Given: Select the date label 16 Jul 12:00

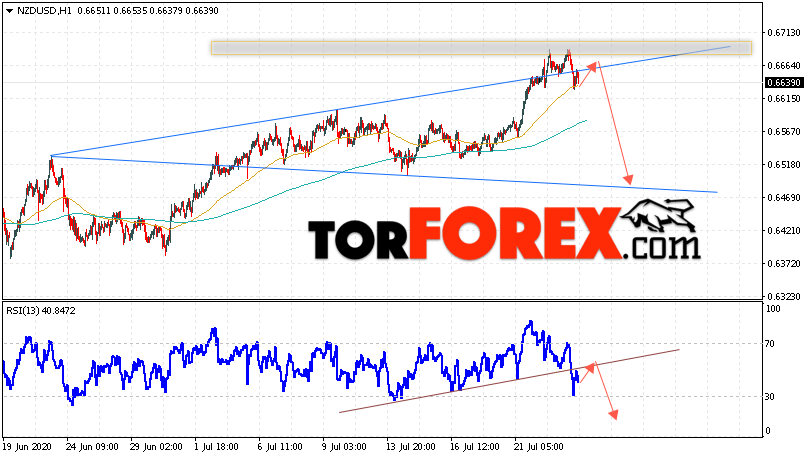Looking at the screenshot, I should click(475, 446).
